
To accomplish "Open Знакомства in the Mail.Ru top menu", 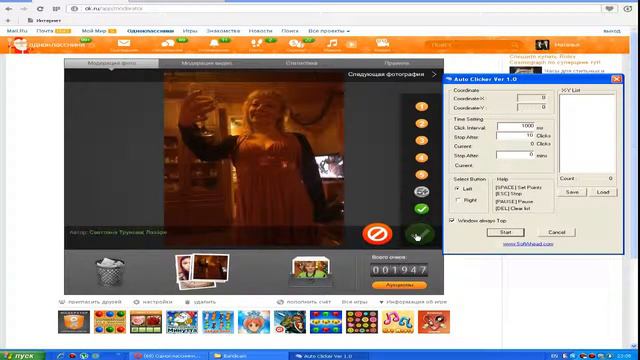I will [x=223, y=31].
